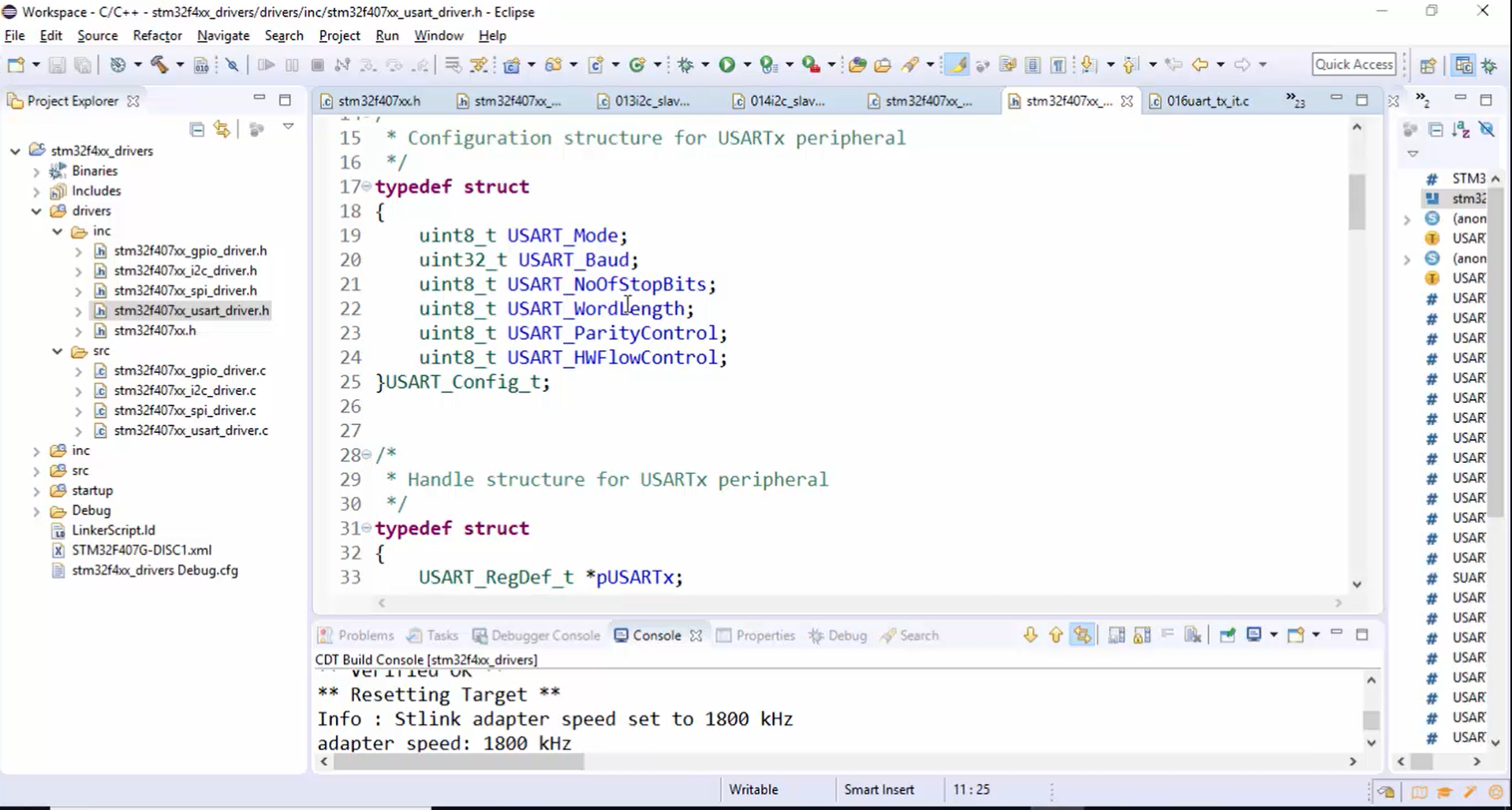
Task: Click the New C Source File icon
Action: [x=596, y=65]
